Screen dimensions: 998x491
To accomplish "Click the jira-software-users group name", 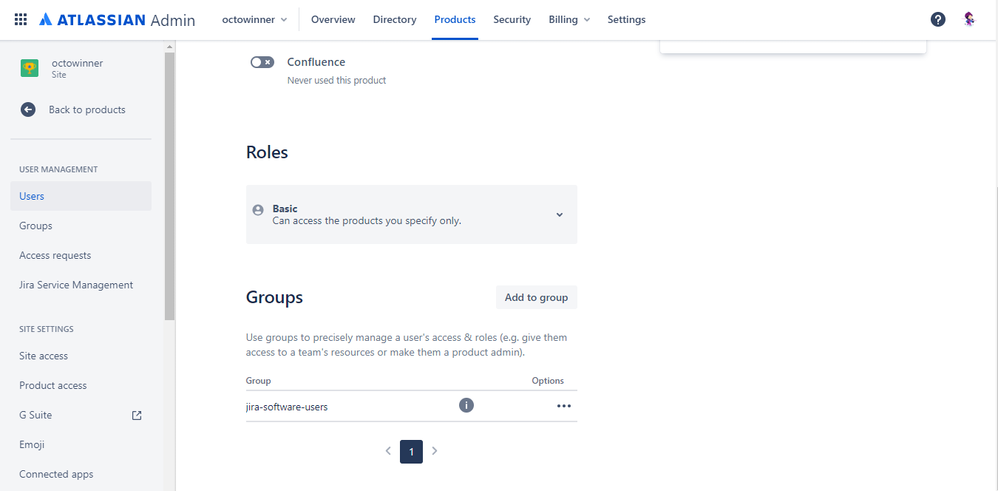I will (286, 406).
